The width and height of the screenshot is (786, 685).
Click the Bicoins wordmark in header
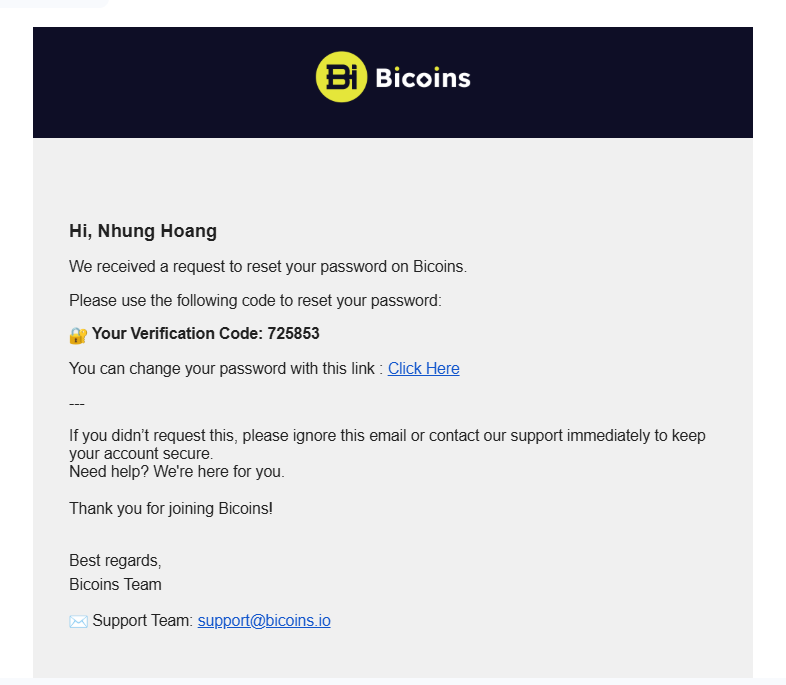(423, 78)
